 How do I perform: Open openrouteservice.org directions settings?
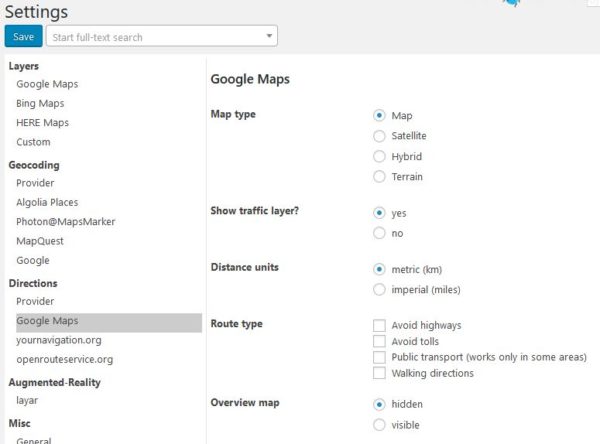pos(65,359)
